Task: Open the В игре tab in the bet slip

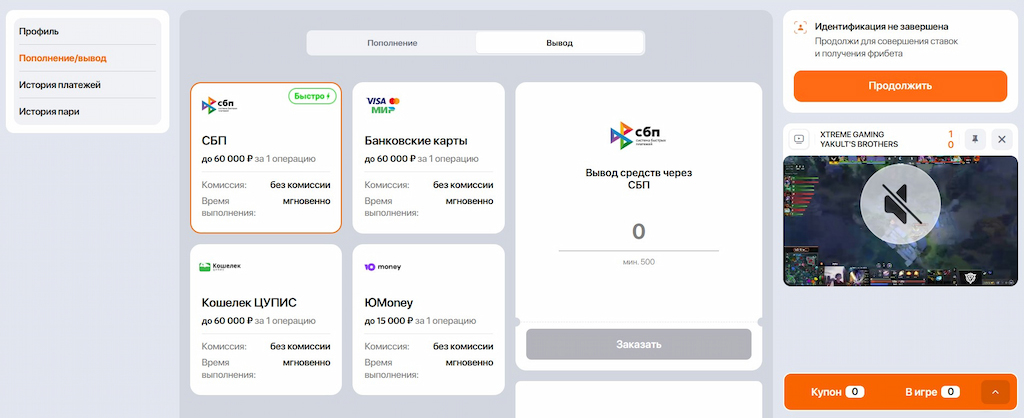Action: (x=932, y=392)
